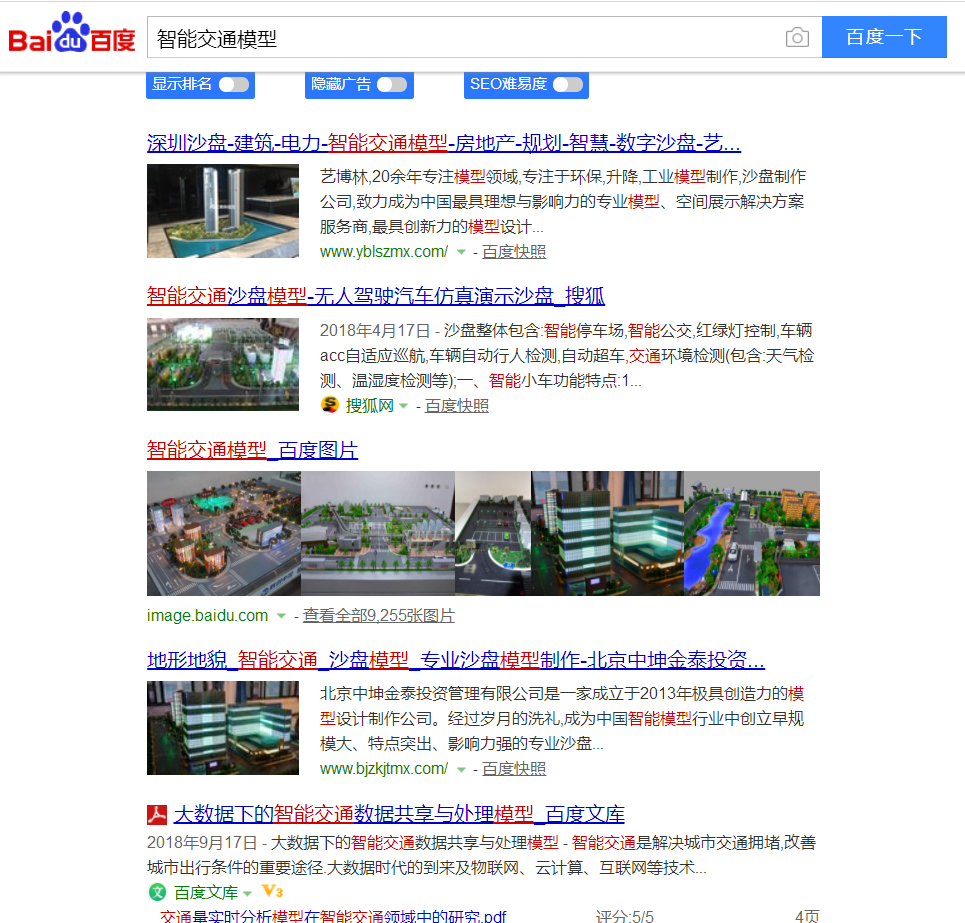965x923 pixels.
Task: Open 智能交通模型_百度图片 result link
Action: [x=252, y=450]
